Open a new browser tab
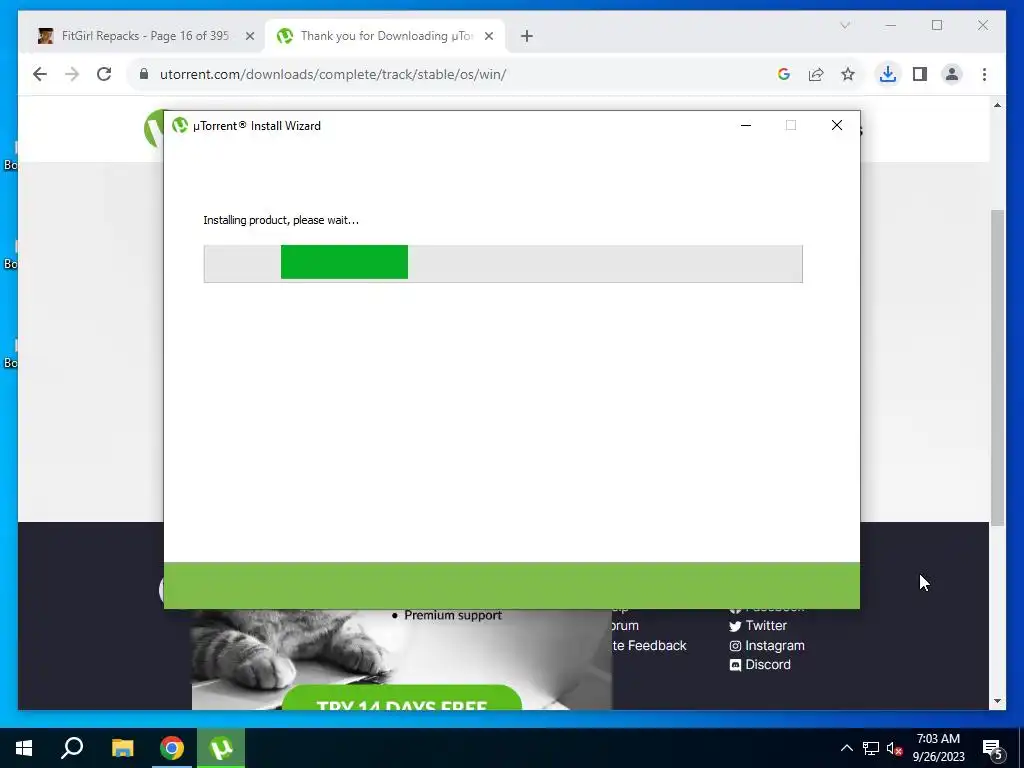Image resolution: width=1024 pixels, height=768 pixels. click(x=526, y=36)
